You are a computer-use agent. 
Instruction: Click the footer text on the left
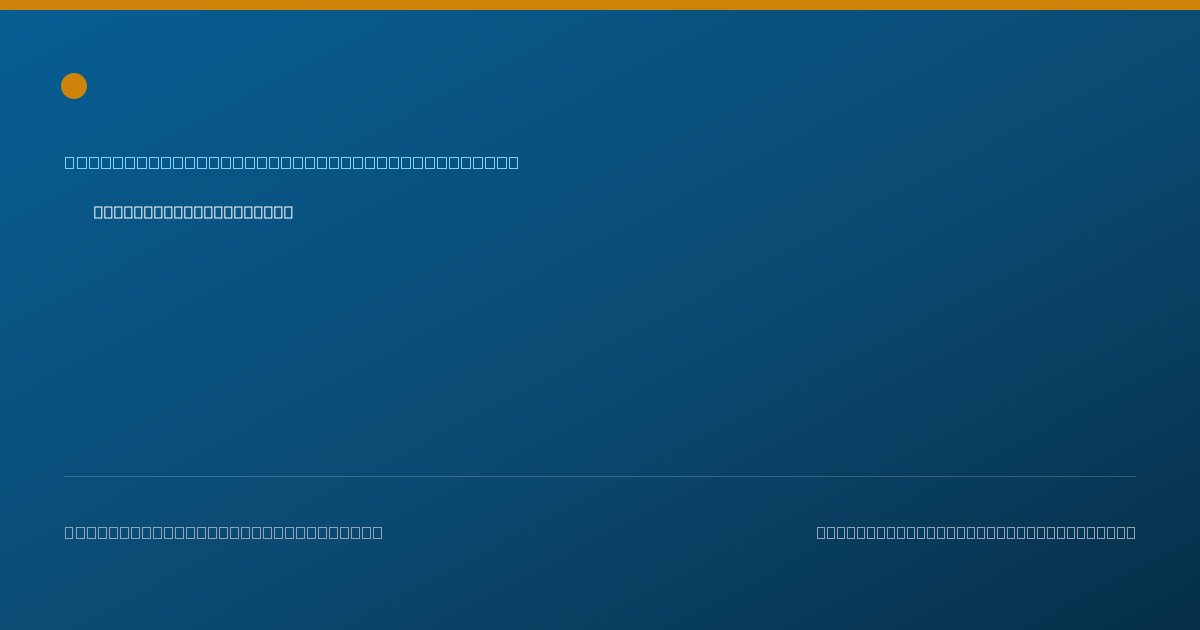point(224,532)
